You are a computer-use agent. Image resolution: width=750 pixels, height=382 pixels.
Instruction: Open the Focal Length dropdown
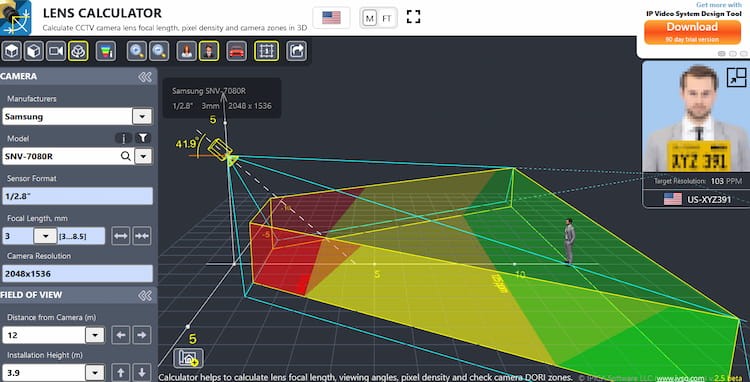pos(46,236)
